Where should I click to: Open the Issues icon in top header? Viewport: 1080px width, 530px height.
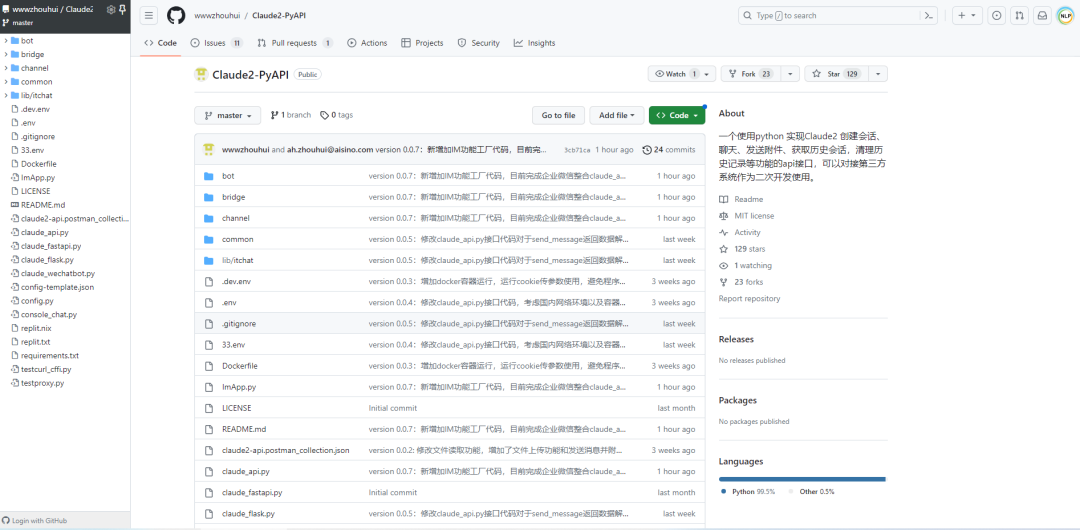[x=996, y=15]
